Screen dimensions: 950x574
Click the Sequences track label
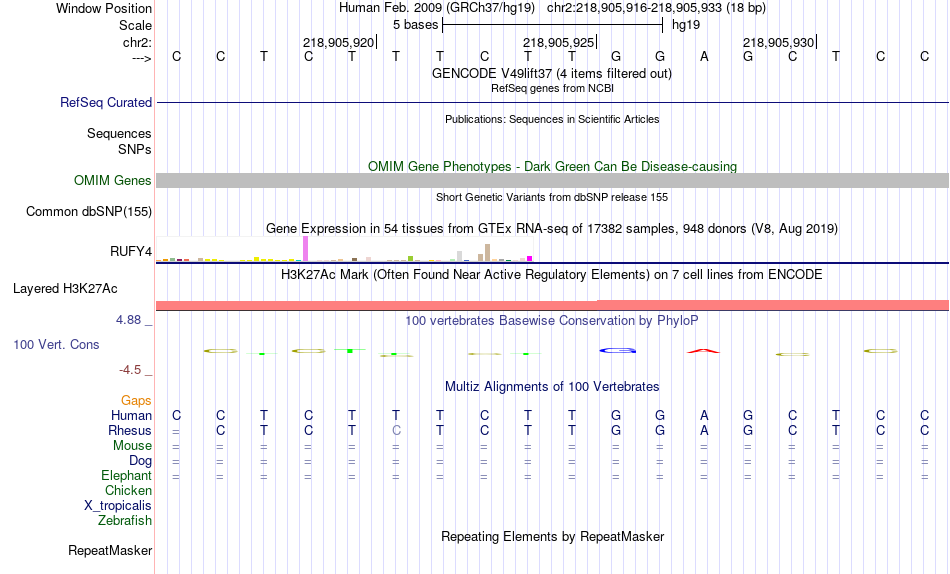(119, 133)
